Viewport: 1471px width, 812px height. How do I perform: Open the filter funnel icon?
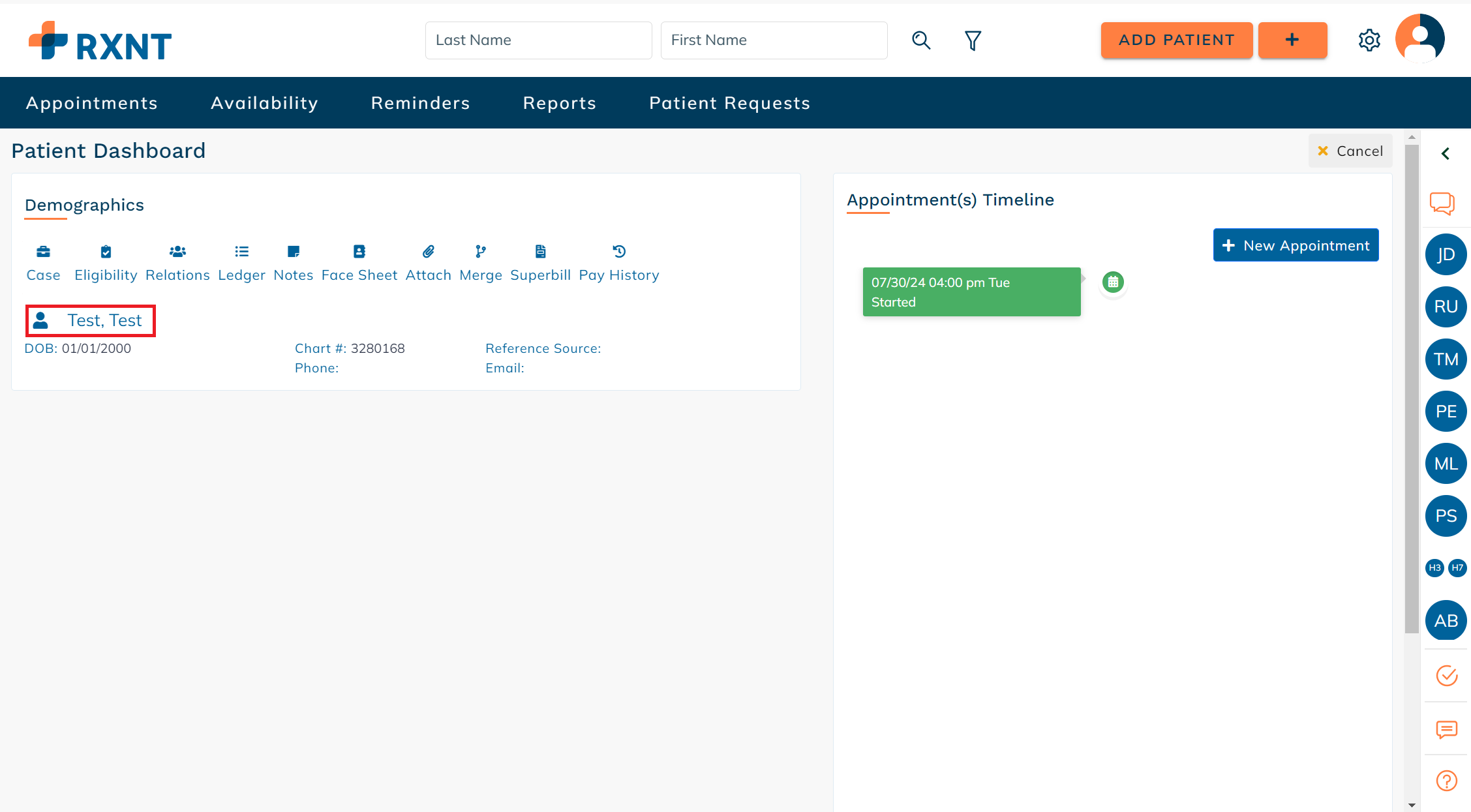pyautogui.click(x=973, y=40)
